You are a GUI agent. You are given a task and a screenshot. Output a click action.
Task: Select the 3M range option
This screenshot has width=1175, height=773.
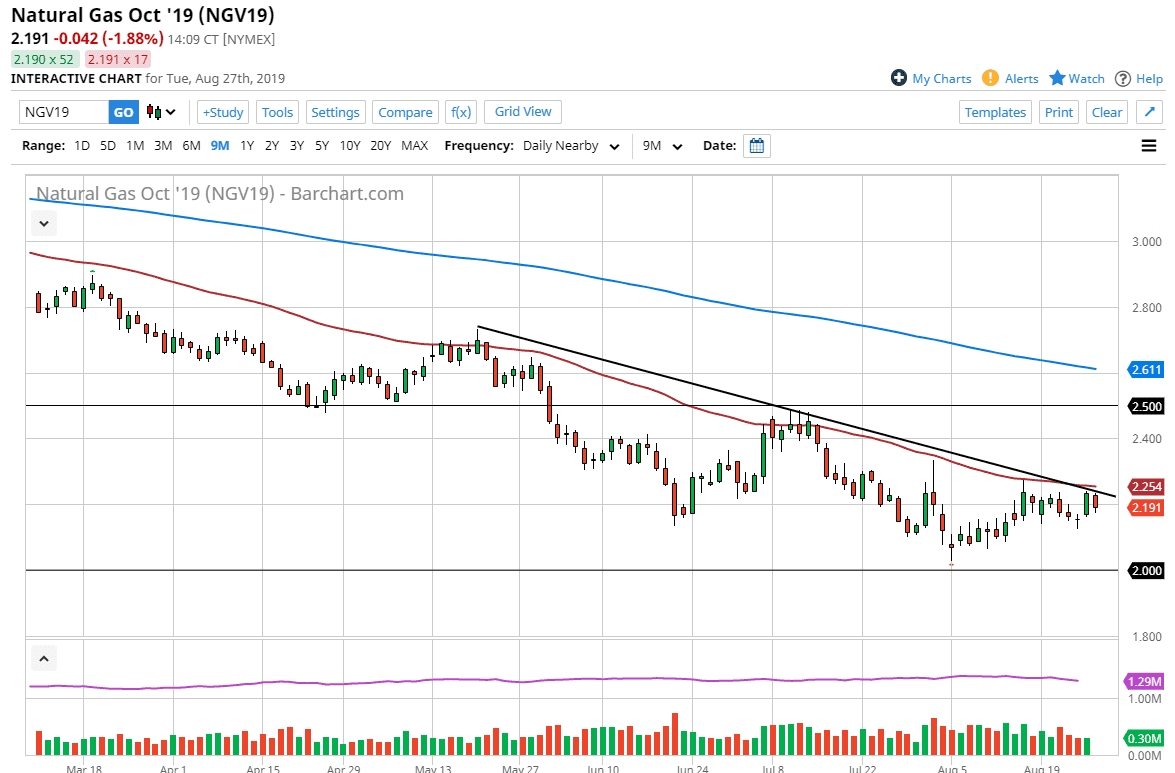pos(163,146)
